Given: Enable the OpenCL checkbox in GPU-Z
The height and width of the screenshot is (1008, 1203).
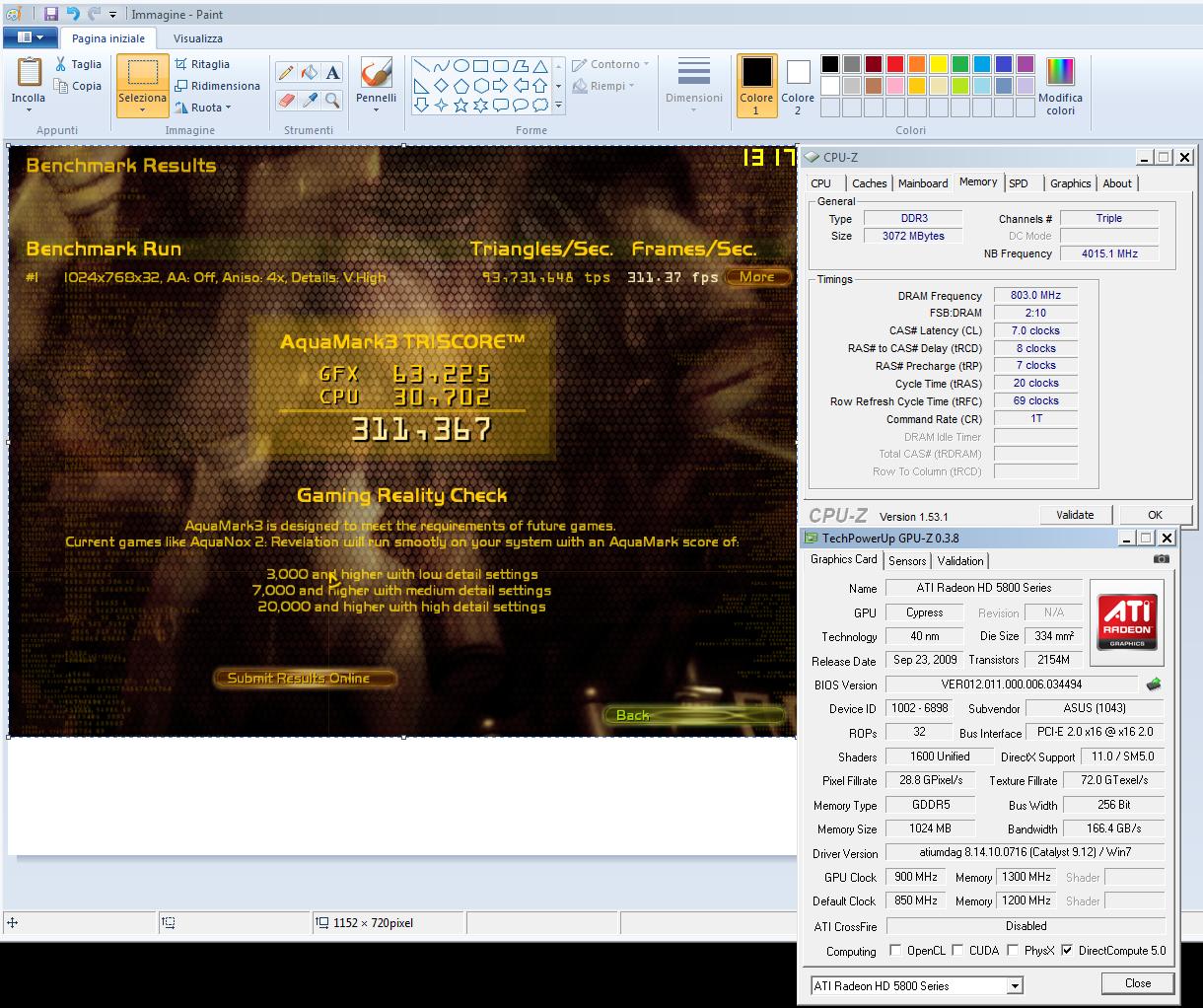Looking at the screenshot, I should point(894,950).
